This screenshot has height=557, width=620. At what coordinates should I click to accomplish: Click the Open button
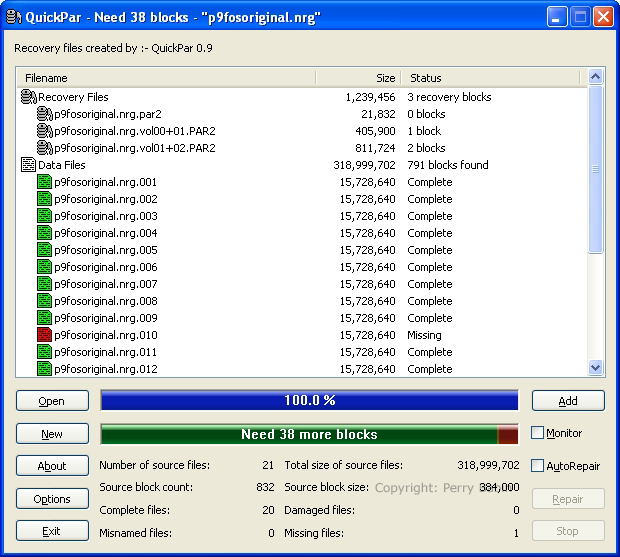52,401
